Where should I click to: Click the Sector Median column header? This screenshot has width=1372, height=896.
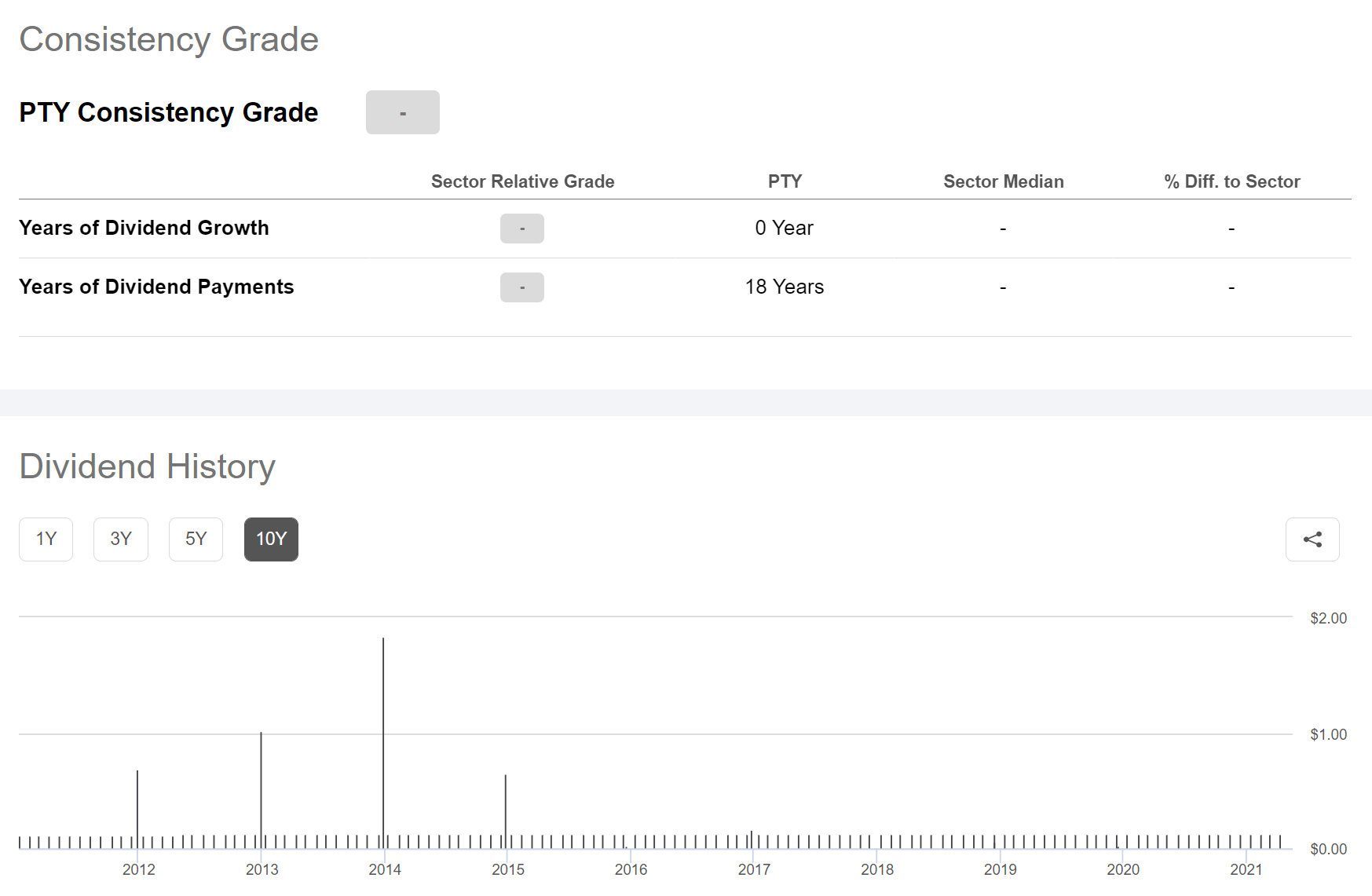(x=1004, y=181)
